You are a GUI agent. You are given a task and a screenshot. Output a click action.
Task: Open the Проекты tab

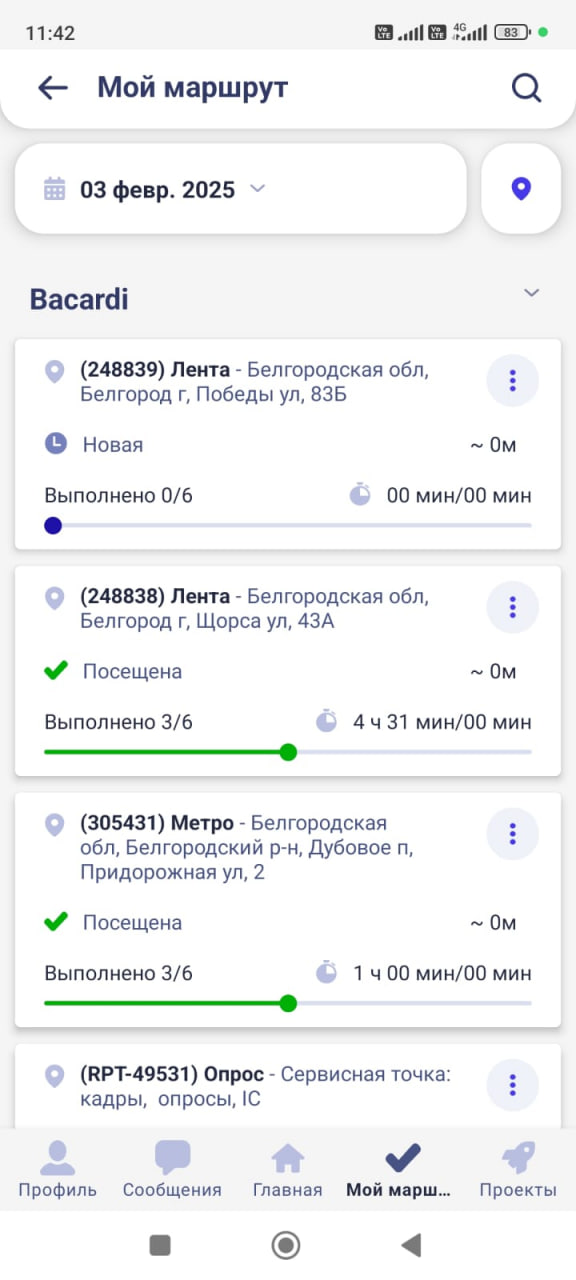(x=518, y=1170)
